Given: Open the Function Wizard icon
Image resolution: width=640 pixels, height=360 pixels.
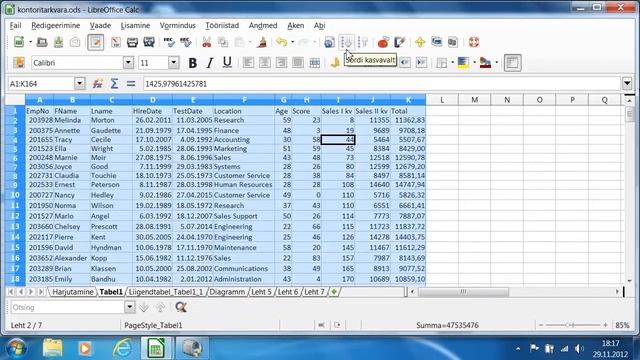Looking at the screenshot, I should 97,84.
